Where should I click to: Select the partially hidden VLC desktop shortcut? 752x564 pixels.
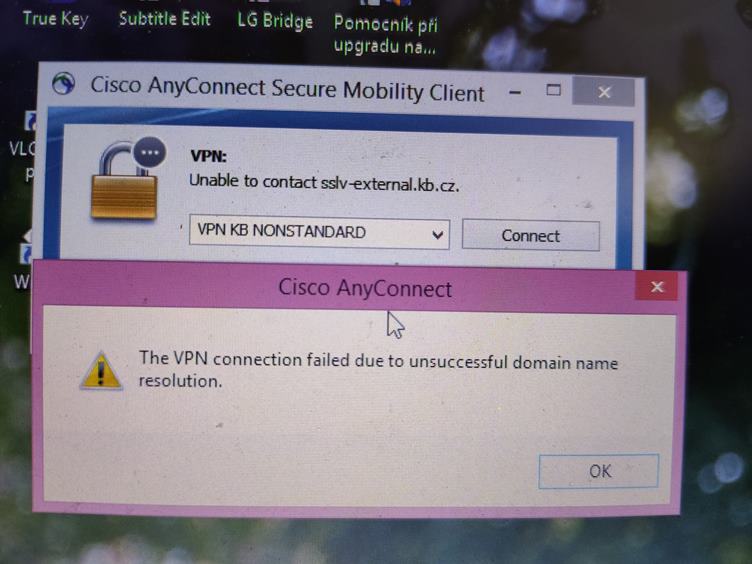(x=23, y=146)
